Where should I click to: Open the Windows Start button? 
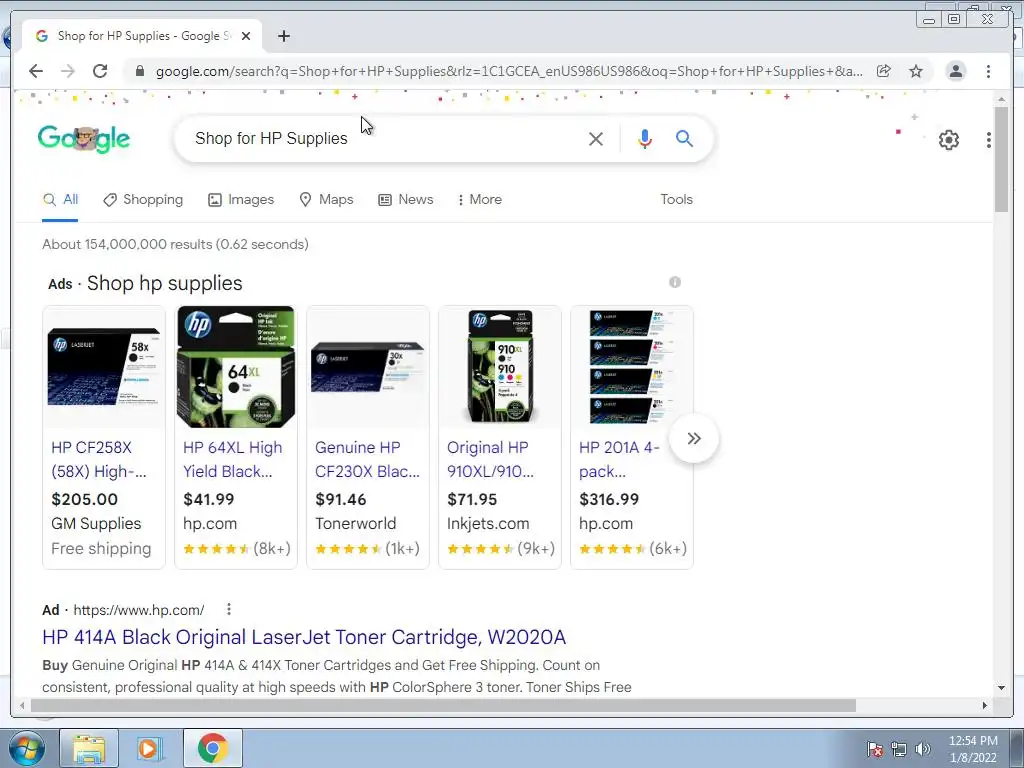coord(27,748)
